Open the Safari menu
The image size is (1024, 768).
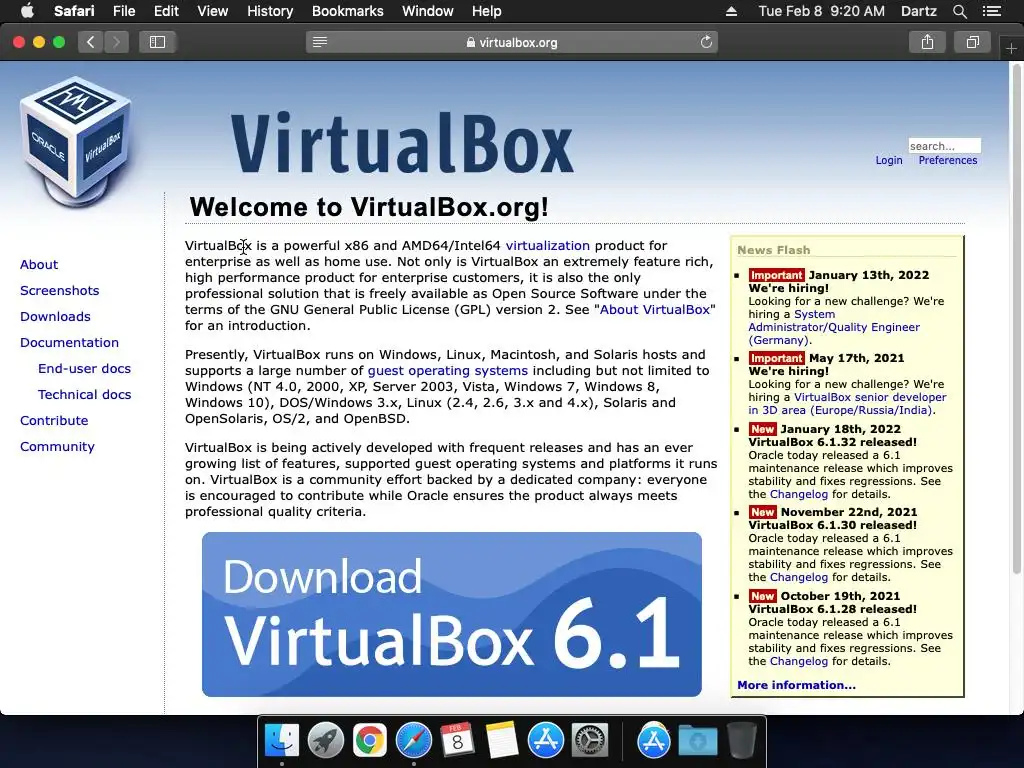coord(74,11)
